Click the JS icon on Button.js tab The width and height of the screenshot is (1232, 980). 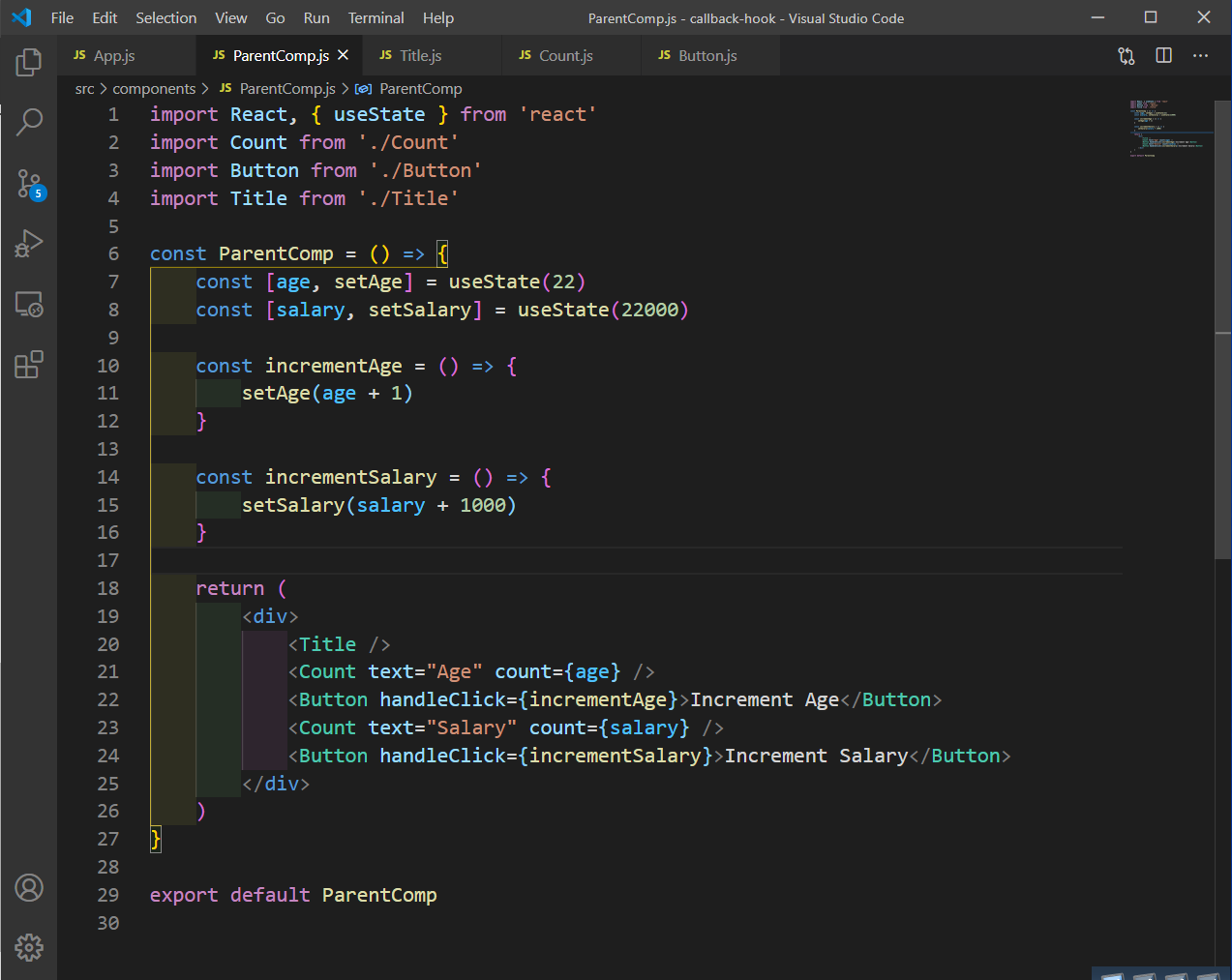[x=664, y=55]
